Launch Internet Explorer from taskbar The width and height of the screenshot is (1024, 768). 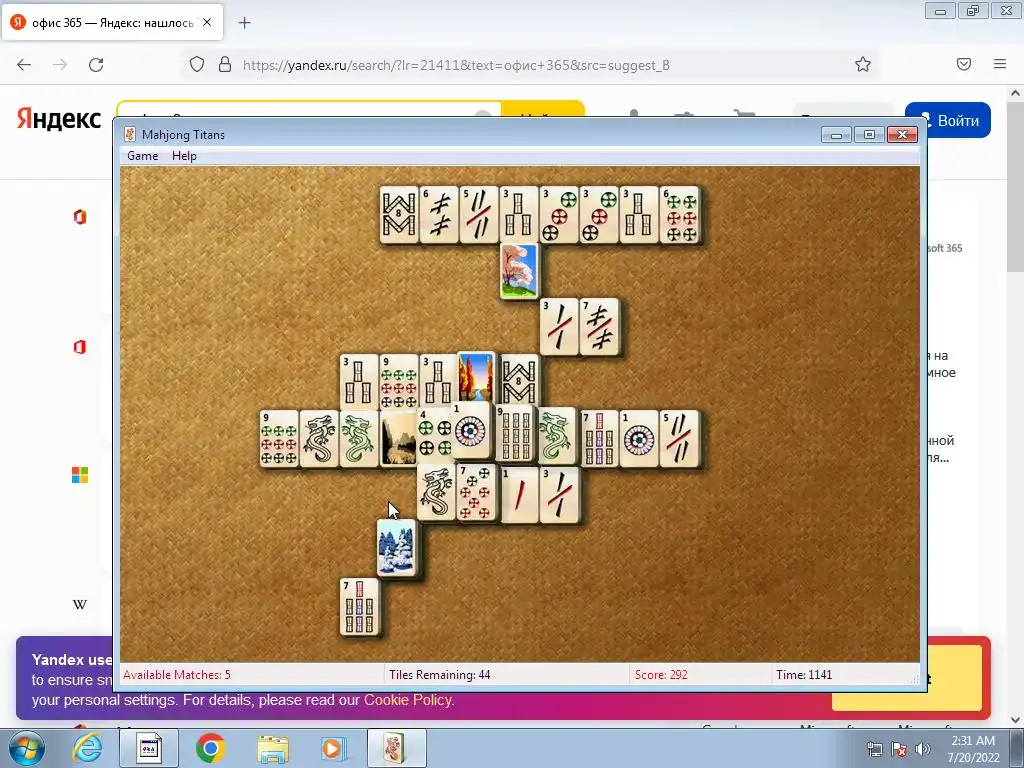(x=87, y=748)
